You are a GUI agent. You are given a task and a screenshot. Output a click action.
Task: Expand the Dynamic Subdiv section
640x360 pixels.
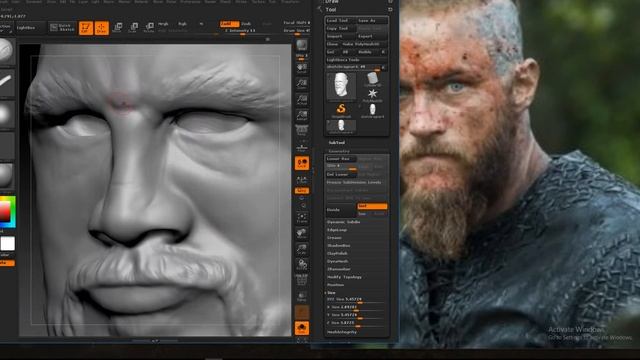click(343, 222)
